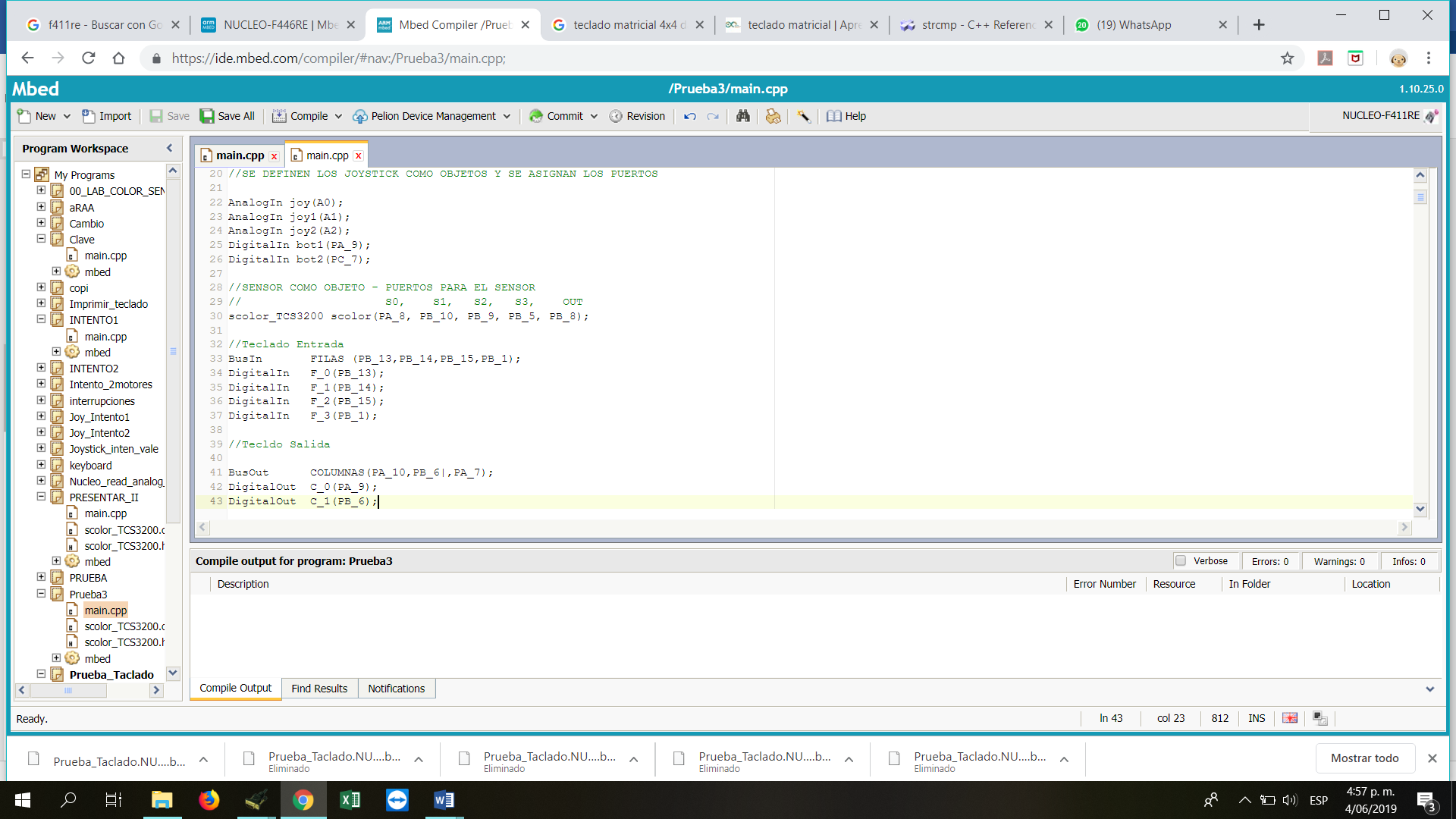Click the Save All toolbar icon
This screenshot has height=819, width=1456.
[x=207, y=116]
